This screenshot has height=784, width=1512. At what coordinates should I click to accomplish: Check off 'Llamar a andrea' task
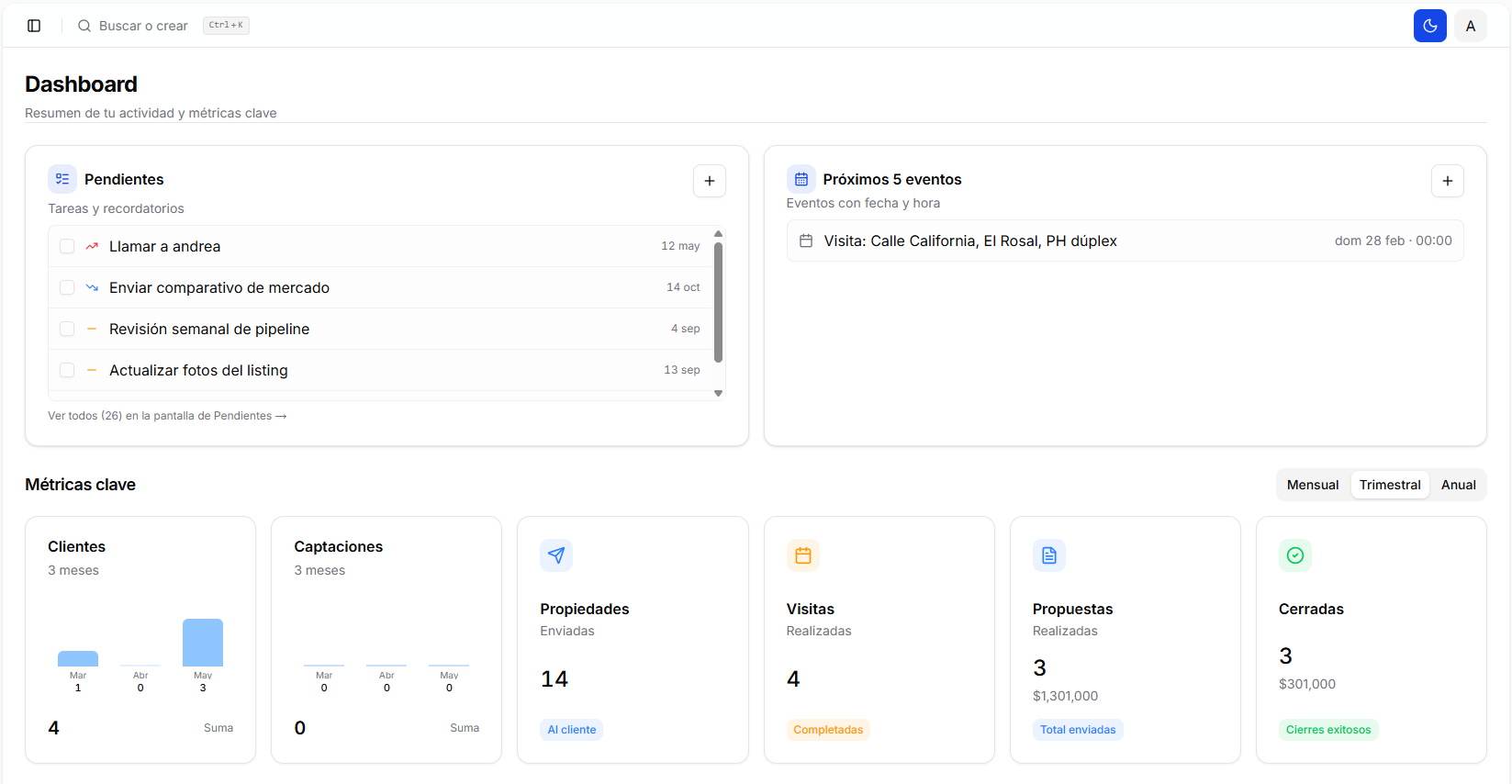67,246
